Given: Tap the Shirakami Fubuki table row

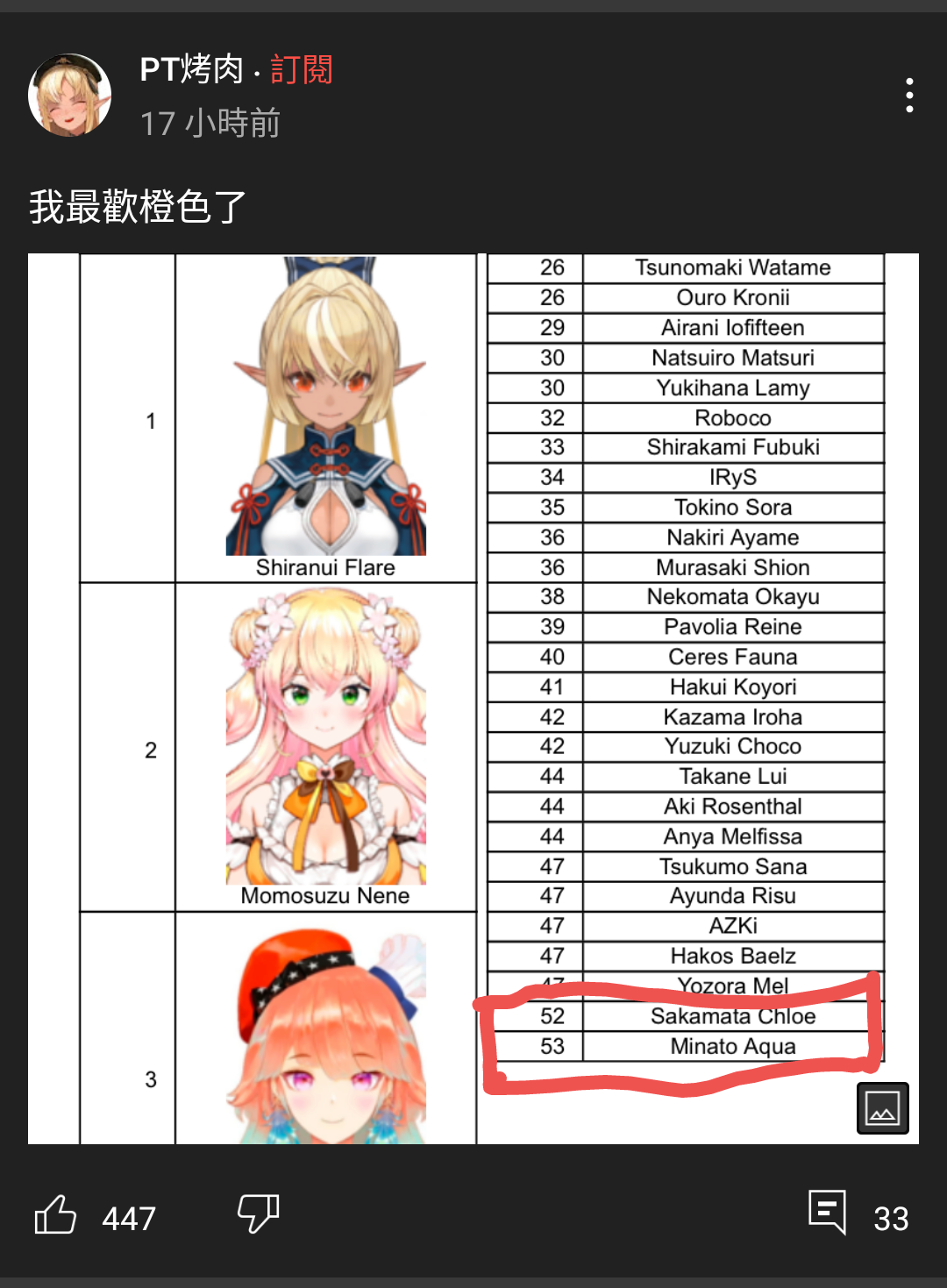Looking at the screenshot, I should tap(686, 447).
